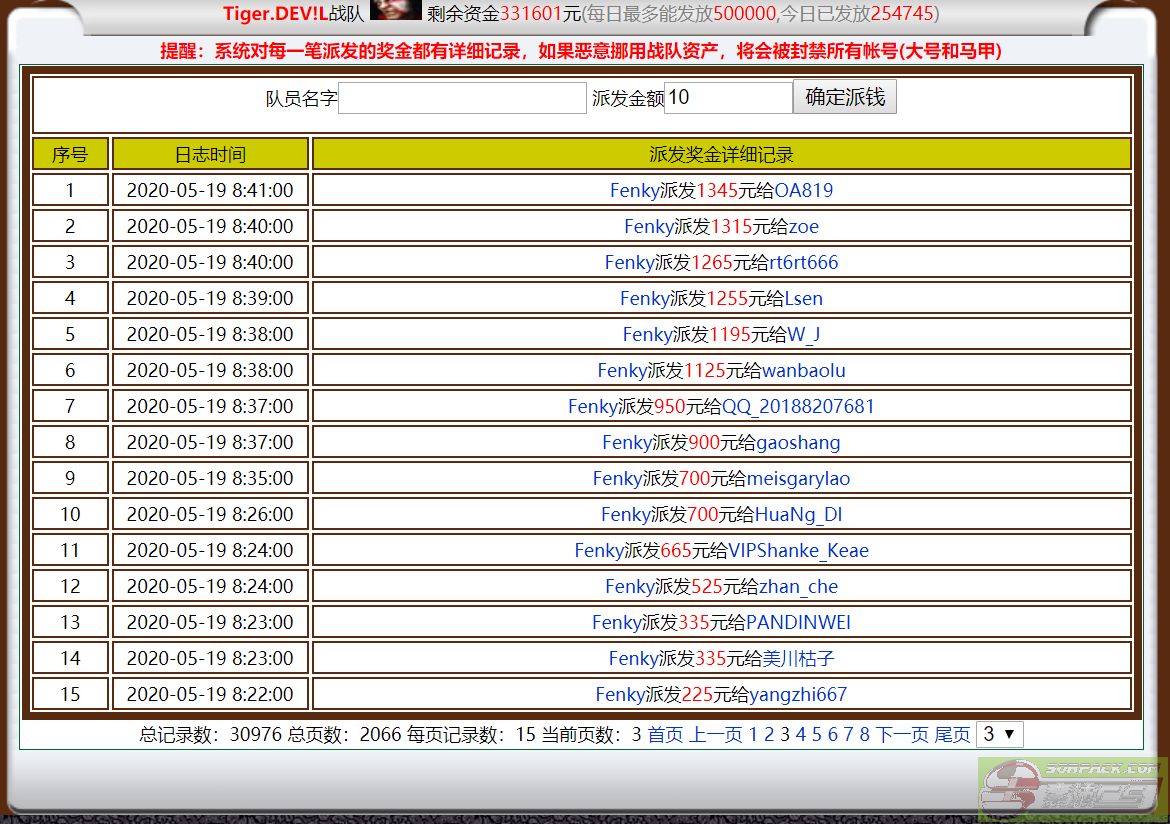Viewport: 1170px width, 824px height.
Task: Jump to 尾页 last page
Action: (x=952, y=735)
